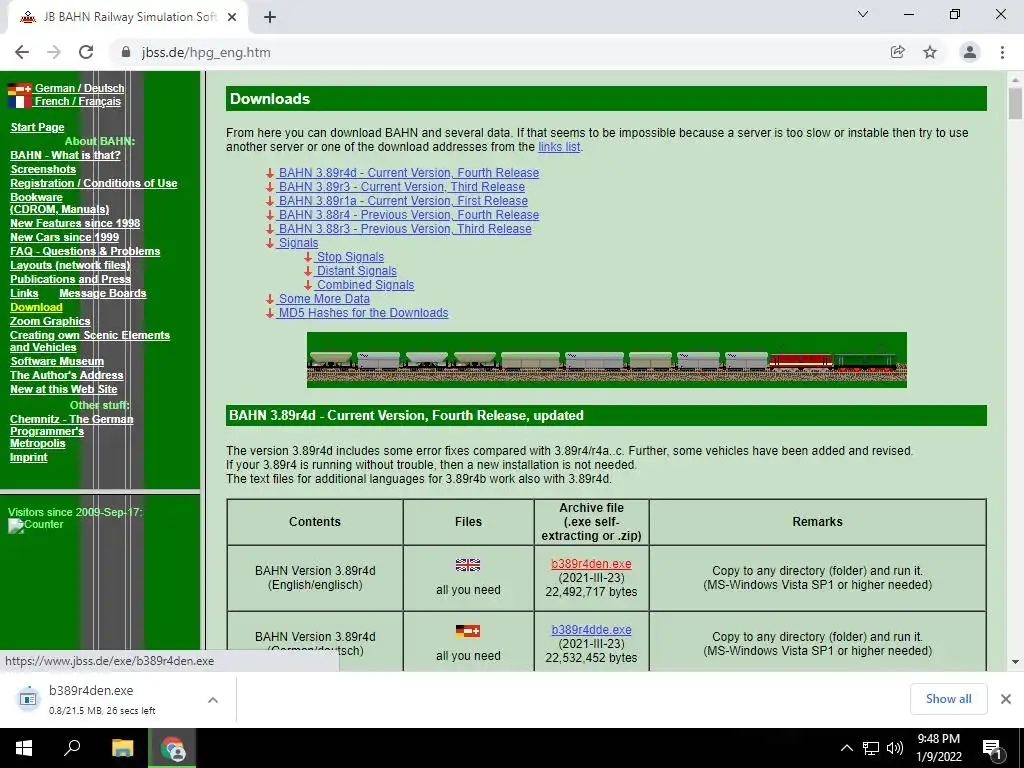Open a new browser tab
This screenshot has height=768, width=1024.
[270, 18]
